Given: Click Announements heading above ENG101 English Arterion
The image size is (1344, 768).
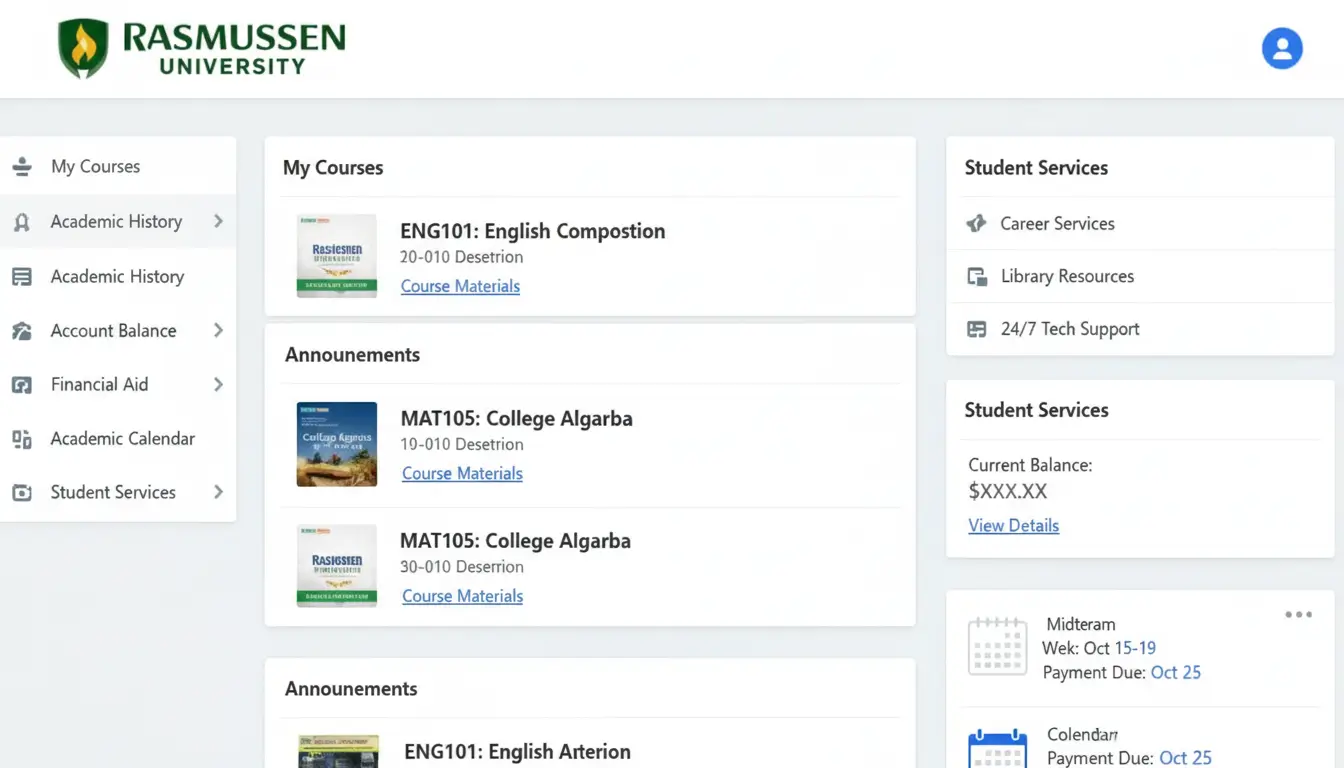Looking at the screenshot, I should [x=351, y=689].
